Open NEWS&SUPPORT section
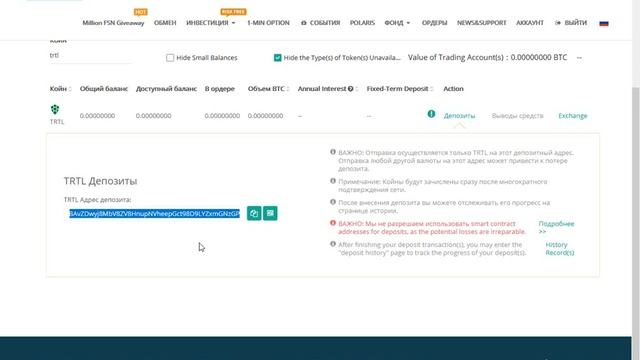The height and width of the screenshot is (360, 640). point(481,23)
